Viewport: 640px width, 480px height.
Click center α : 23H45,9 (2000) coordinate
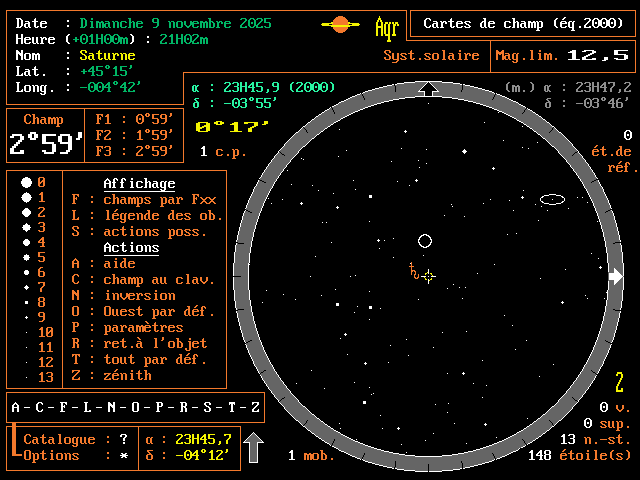coord(263,87)
